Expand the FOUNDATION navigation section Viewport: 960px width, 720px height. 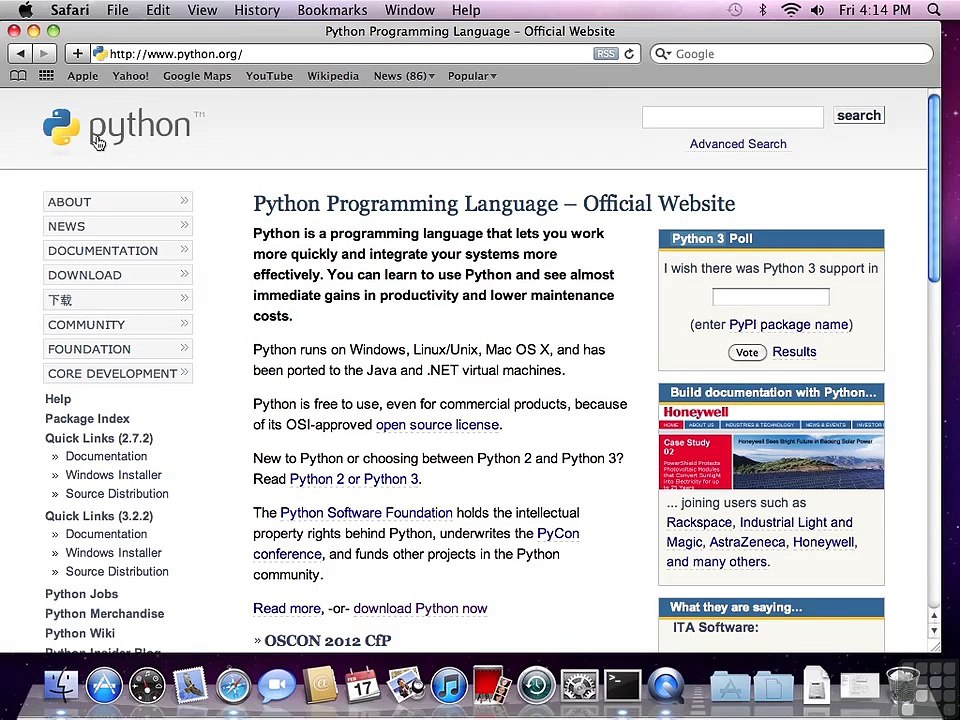[118, 349]
